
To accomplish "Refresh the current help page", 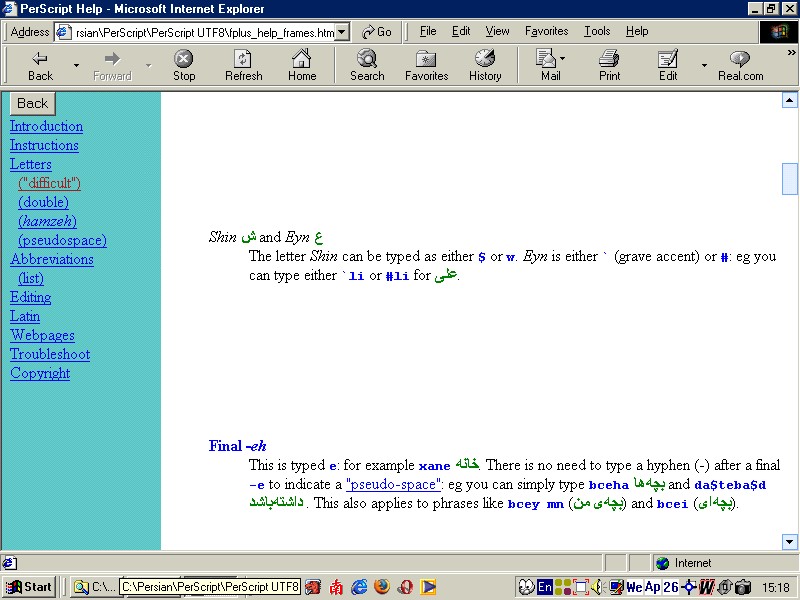I will [243, 65].
